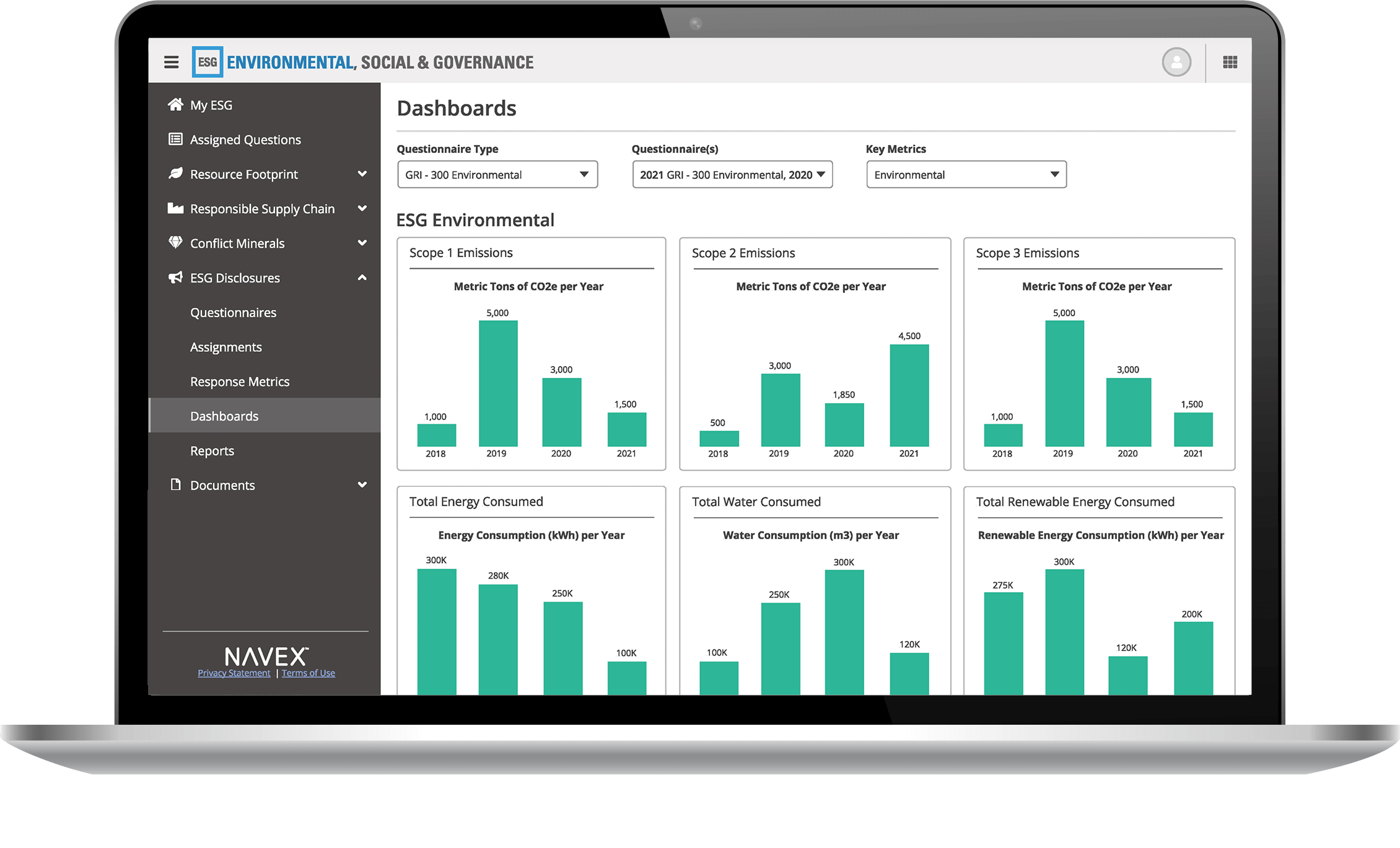Screen dimensions: 1400x848
Task: Click the grid/apps icon top right
Action: [x=1230, y=62]
